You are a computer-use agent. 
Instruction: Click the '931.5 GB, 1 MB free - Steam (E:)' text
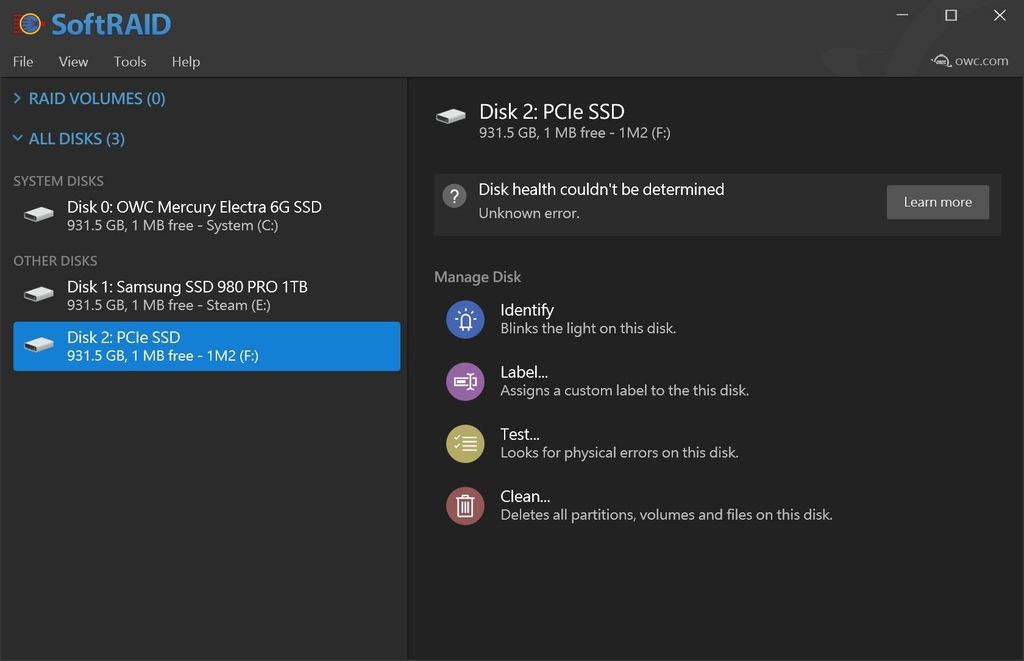[168, 305]
